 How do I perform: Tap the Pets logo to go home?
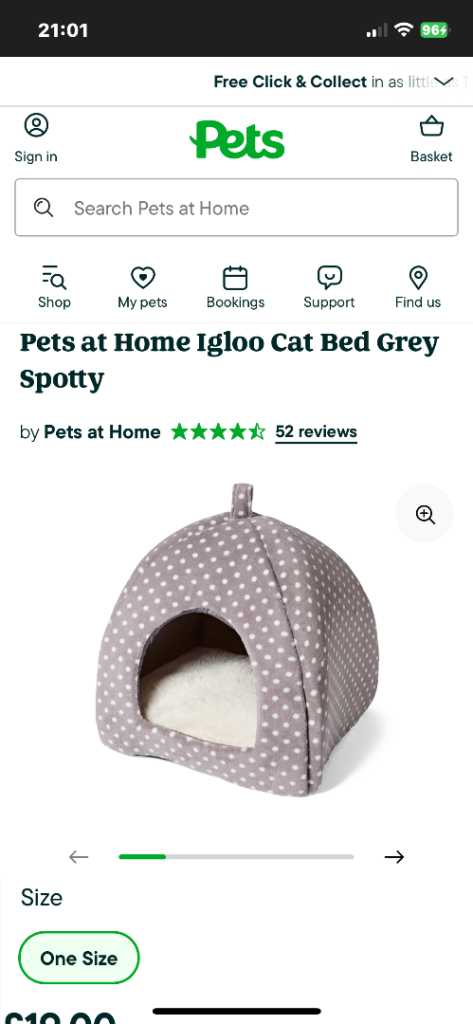(236, 140)
